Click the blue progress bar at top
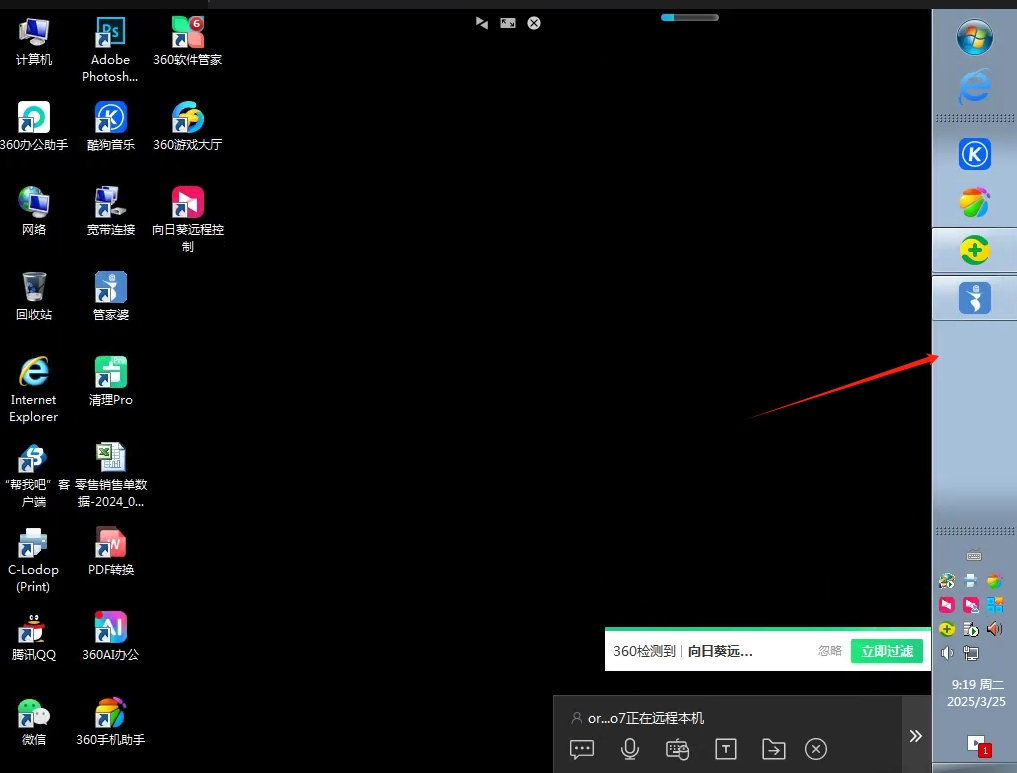 point(689,18)
